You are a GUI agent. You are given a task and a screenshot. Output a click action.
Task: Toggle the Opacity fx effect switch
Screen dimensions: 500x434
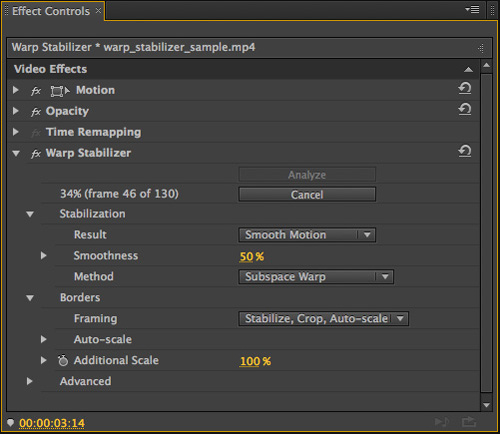click(36, 112)
